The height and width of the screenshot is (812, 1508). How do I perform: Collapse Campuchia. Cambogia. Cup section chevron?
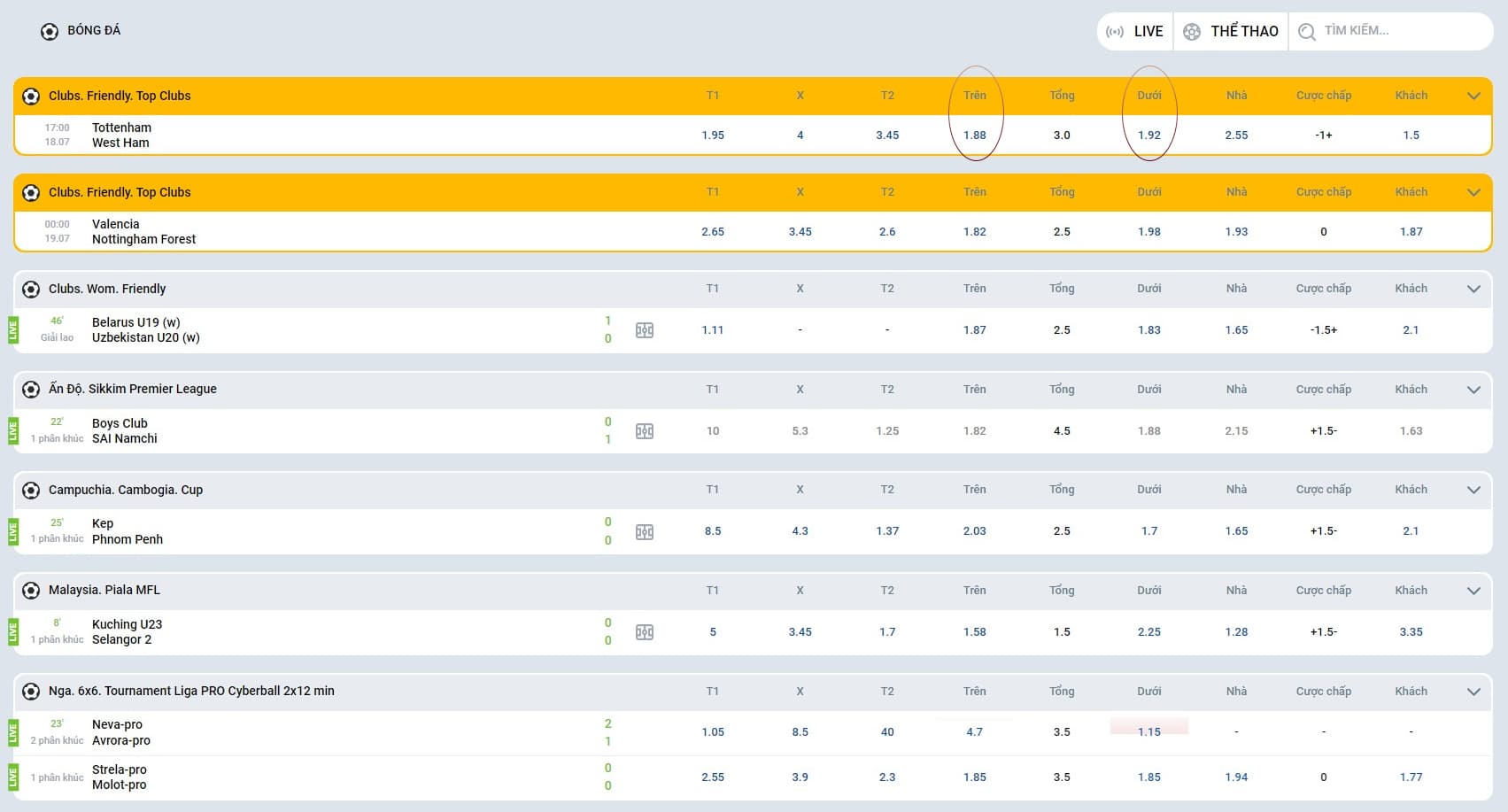[x=1473, y=490]
